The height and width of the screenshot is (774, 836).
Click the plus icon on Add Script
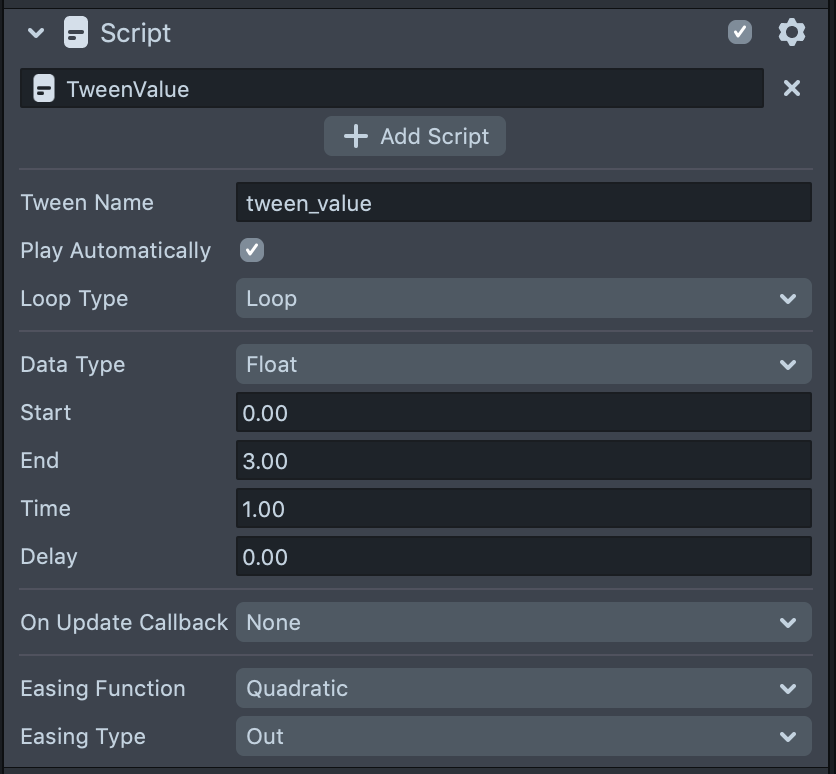tap(355, 137)
